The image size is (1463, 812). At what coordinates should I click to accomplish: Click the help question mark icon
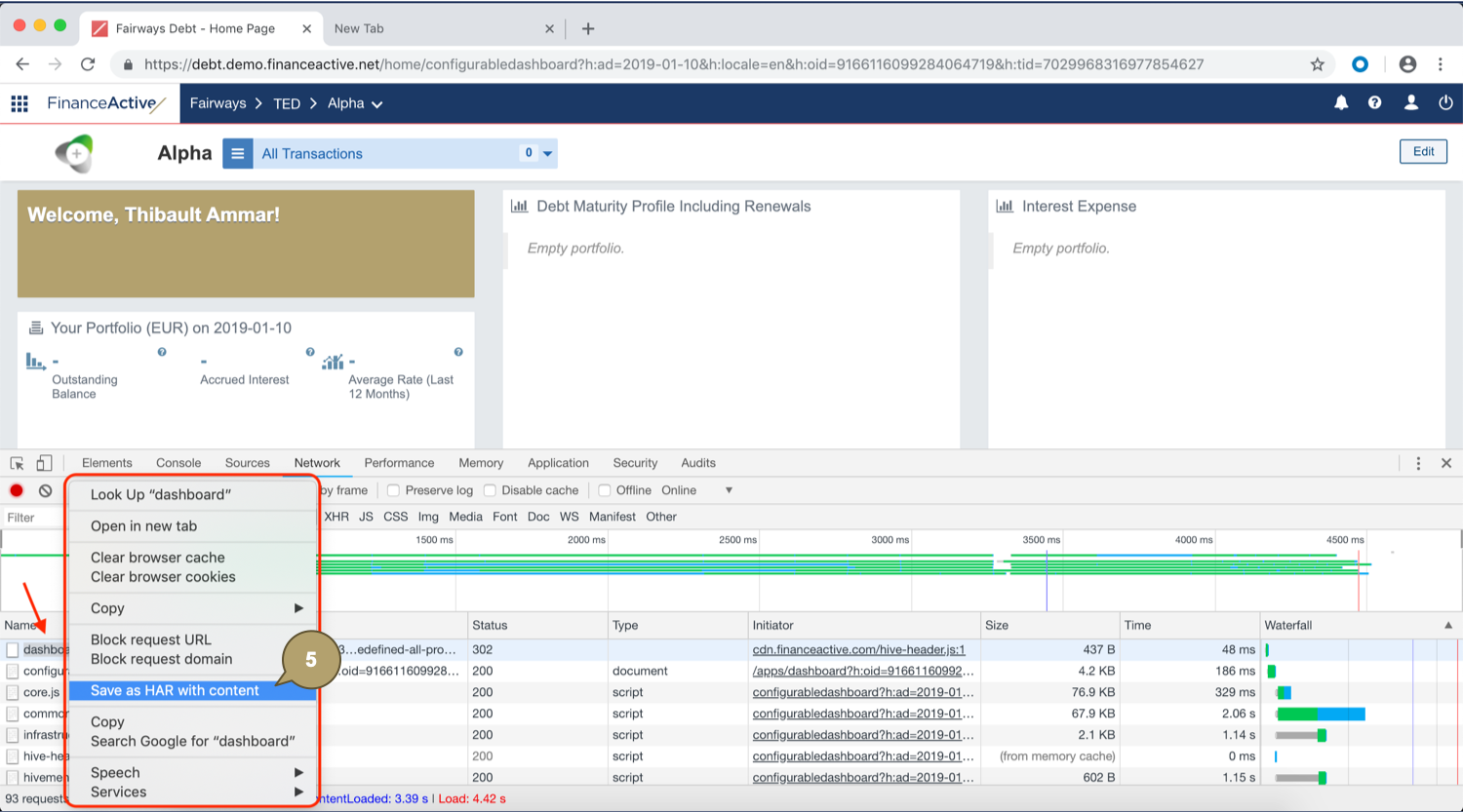(x=1375, y=102)
